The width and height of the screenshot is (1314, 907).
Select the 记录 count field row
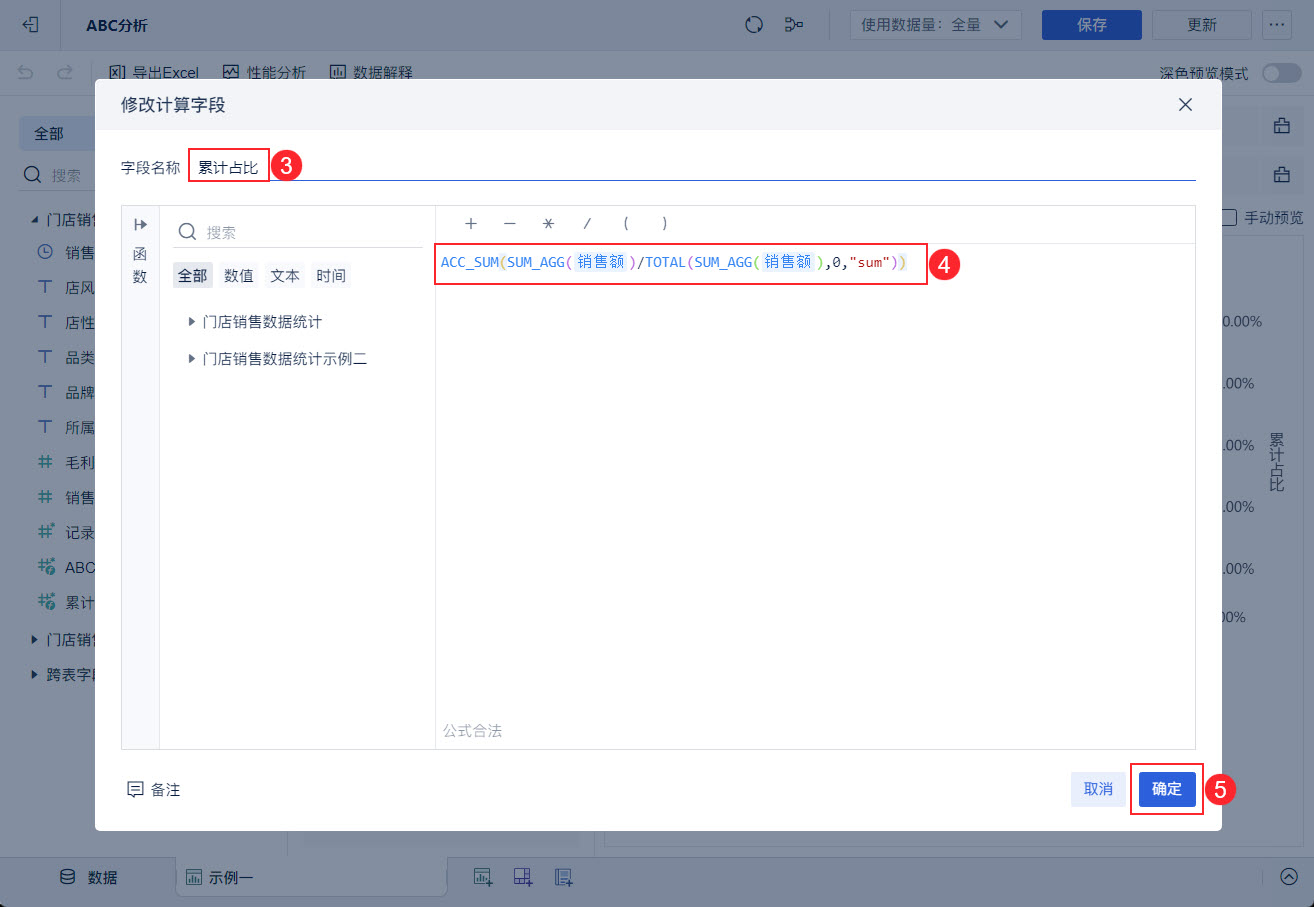click(66, 532)
